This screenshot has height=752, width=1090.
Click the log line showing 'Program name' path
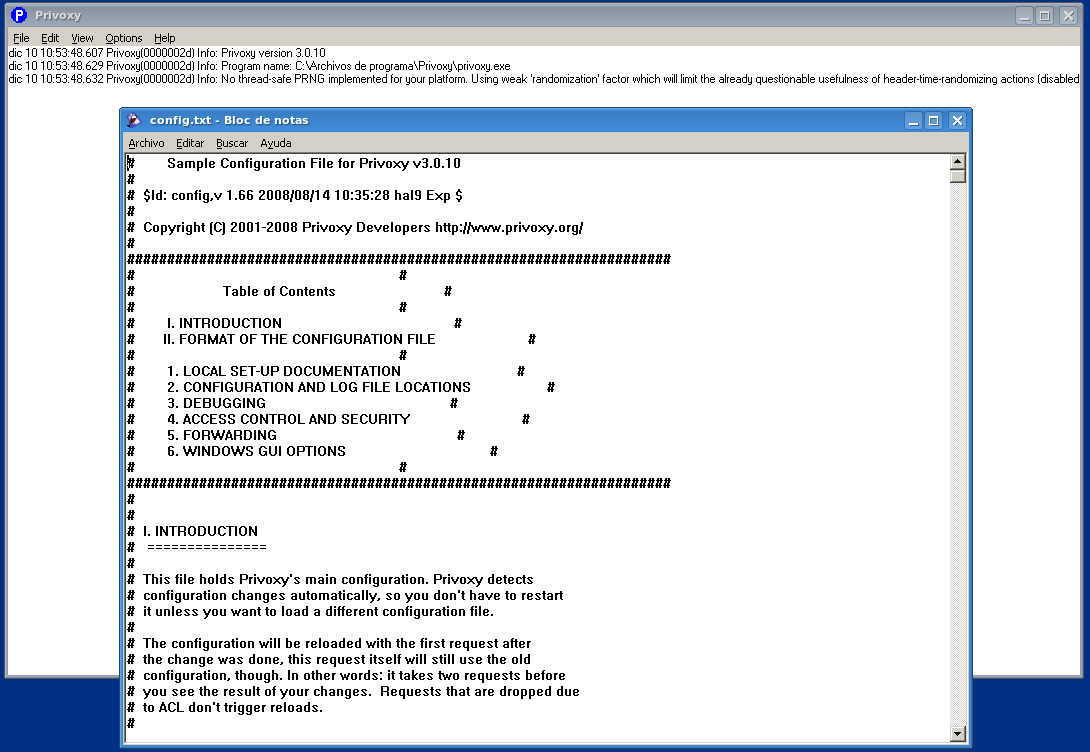coord(259,66)
